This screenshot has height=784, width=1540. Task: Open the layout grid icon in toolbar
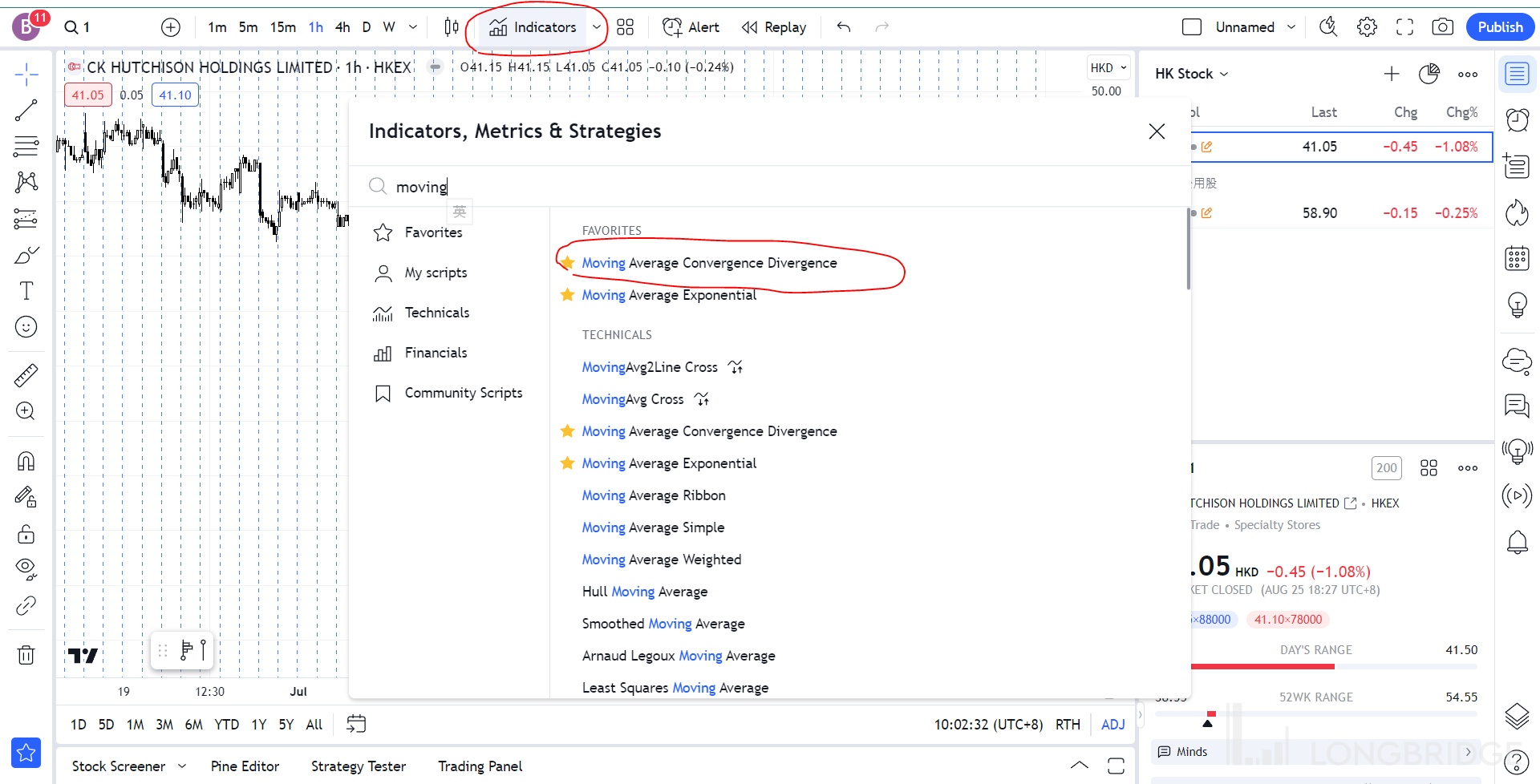pos(626,27)
